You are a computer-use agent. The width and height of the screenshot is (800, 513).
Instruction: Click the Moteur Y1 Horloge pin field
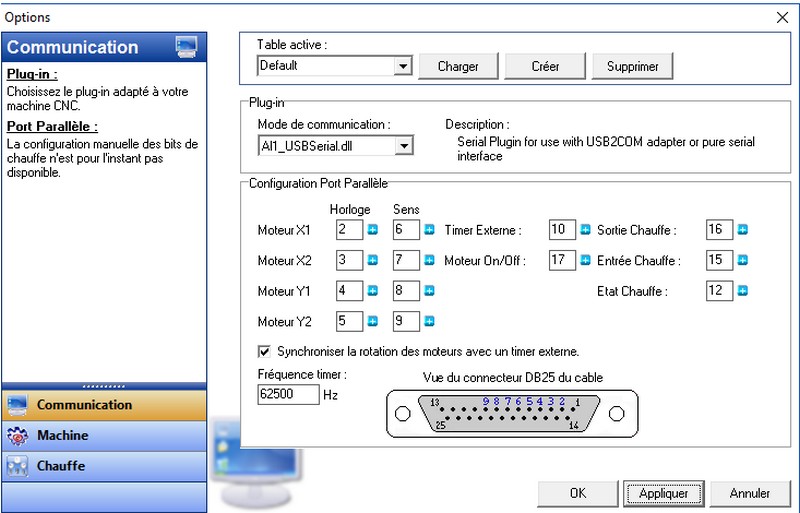349,291
